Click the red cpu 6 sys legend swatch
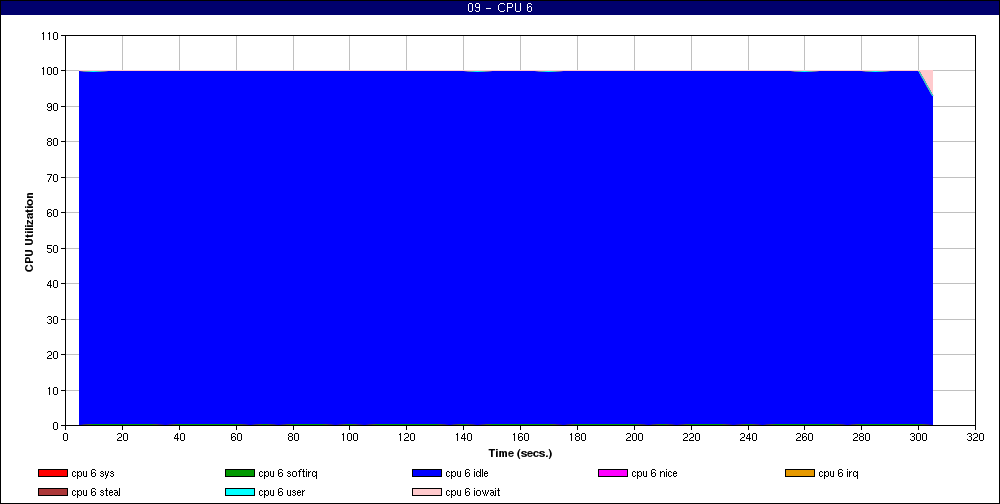This screenshot has height=504, width=1000. (52, 473)
